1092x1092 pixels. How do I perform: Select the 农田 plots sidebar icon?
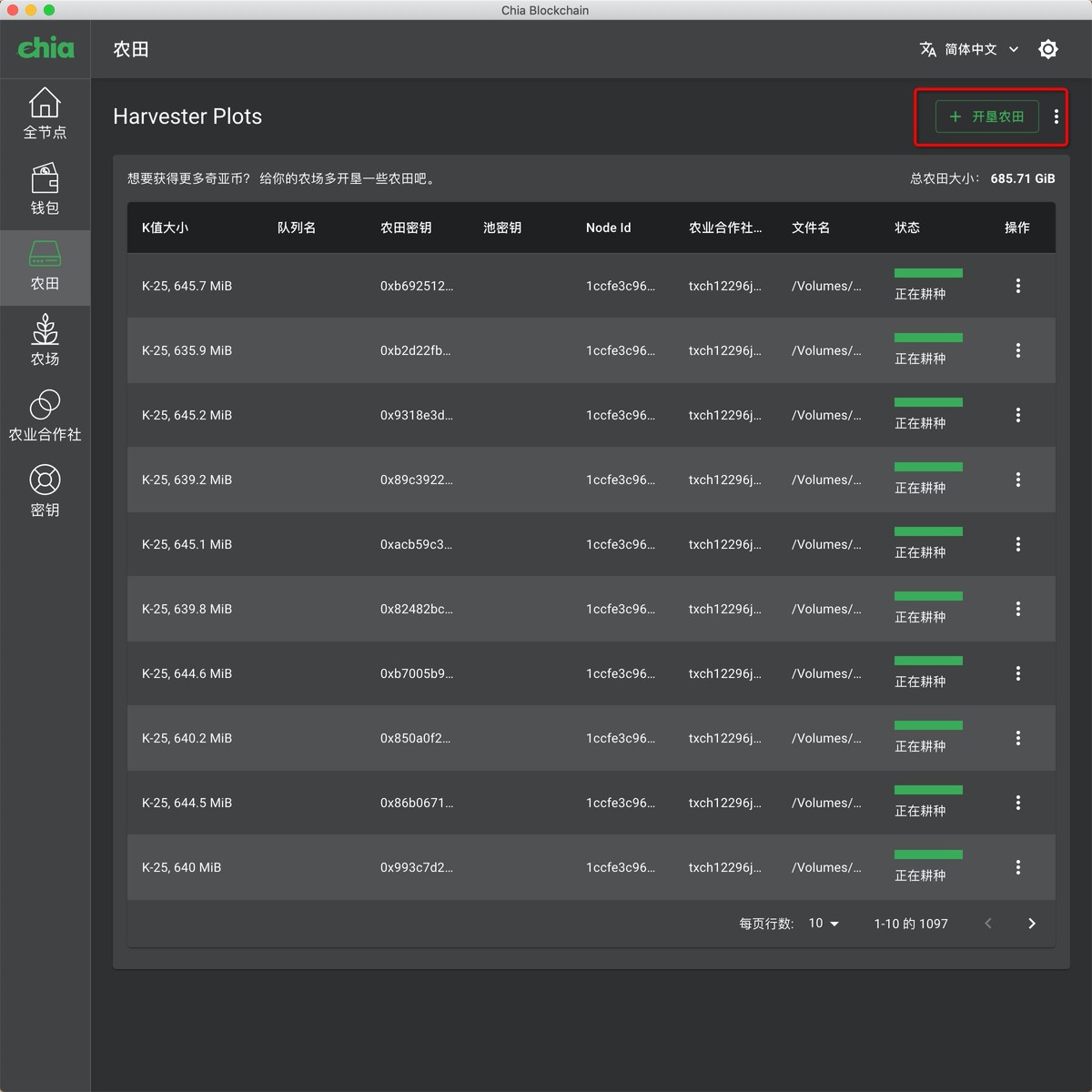click(x=45, y=265)
